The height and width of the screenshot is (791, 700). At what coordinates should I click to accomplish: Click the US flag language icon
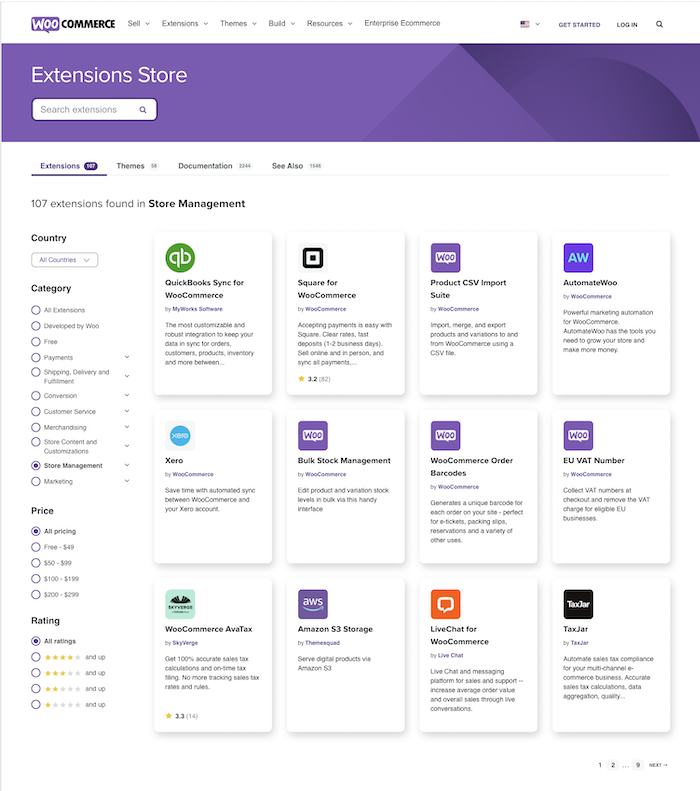pos(524,24)
